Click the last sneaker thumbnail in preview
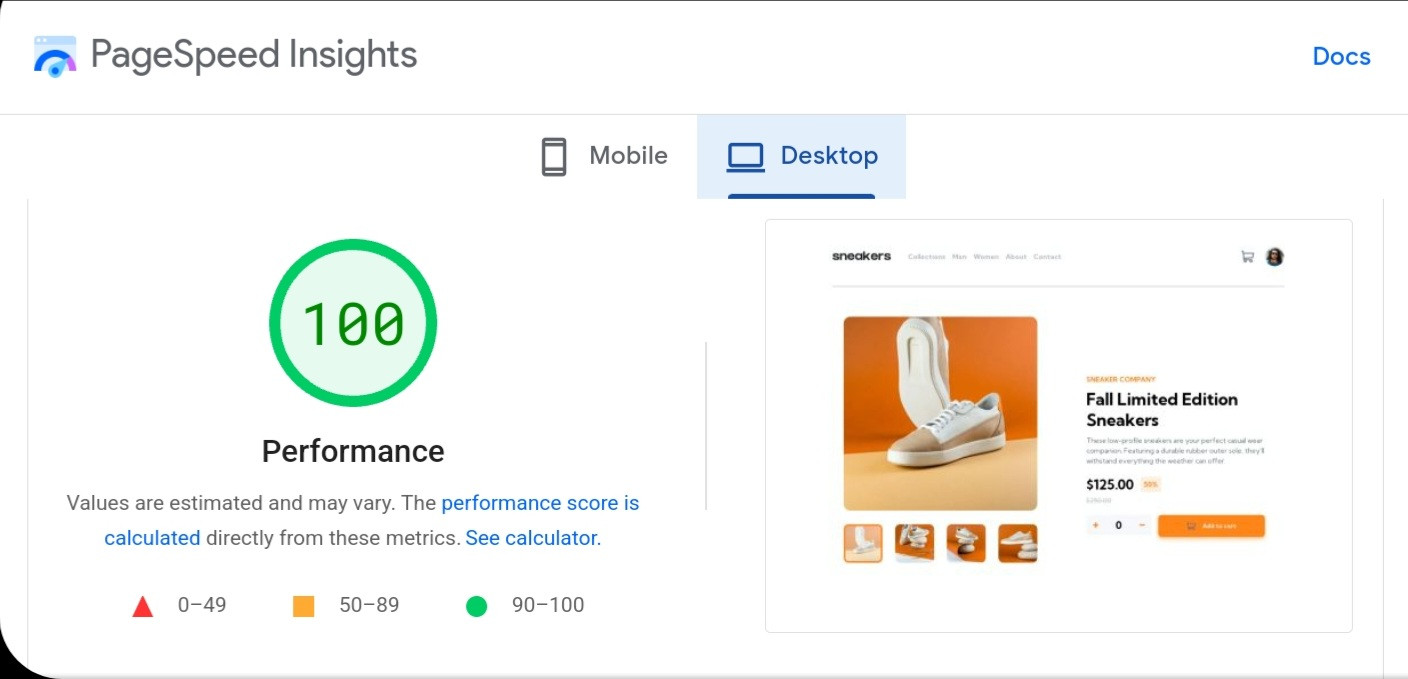1408x679 pixels. 1017,543
